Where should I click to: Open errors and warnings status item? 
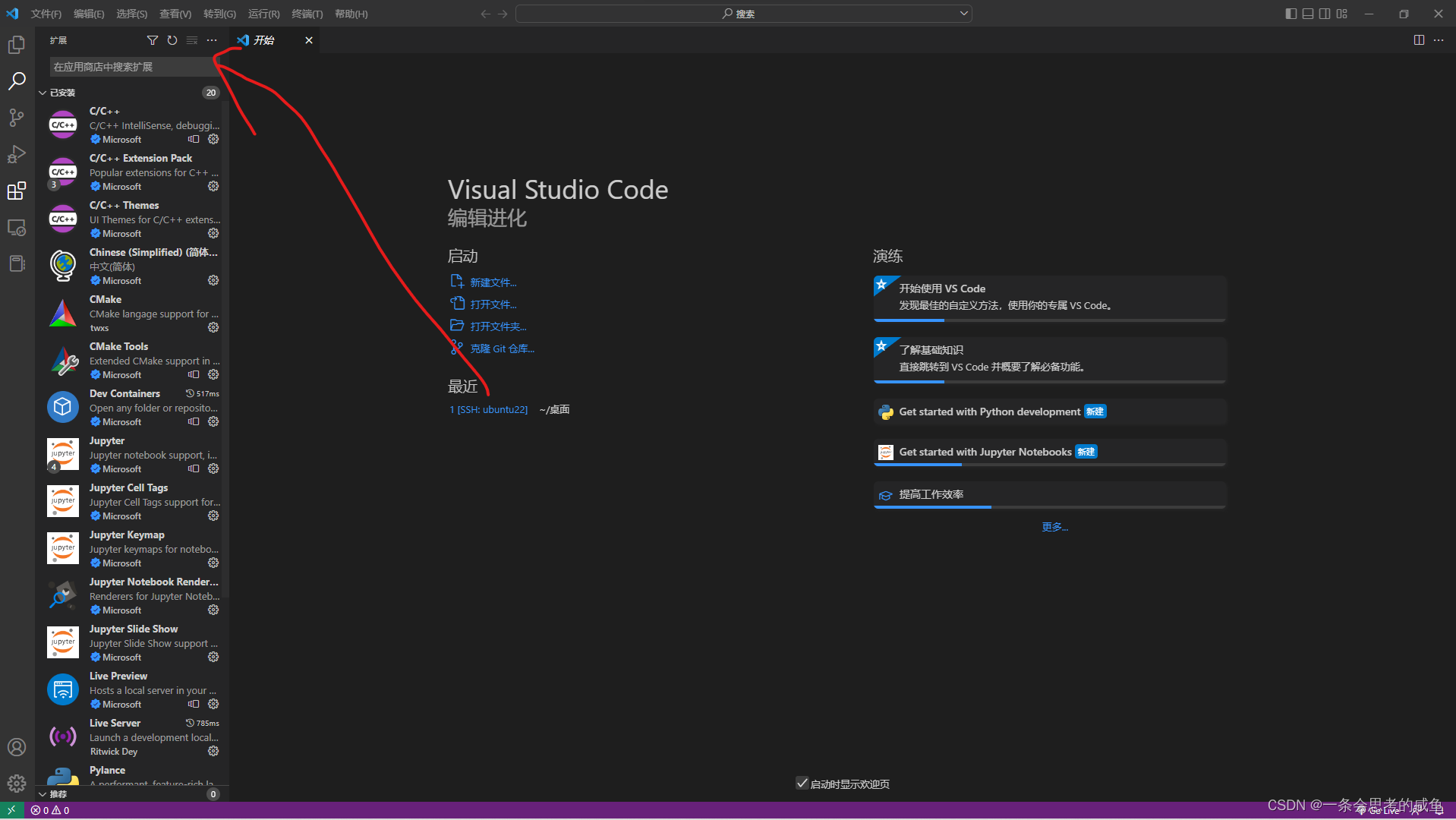[x=50, y=810]
